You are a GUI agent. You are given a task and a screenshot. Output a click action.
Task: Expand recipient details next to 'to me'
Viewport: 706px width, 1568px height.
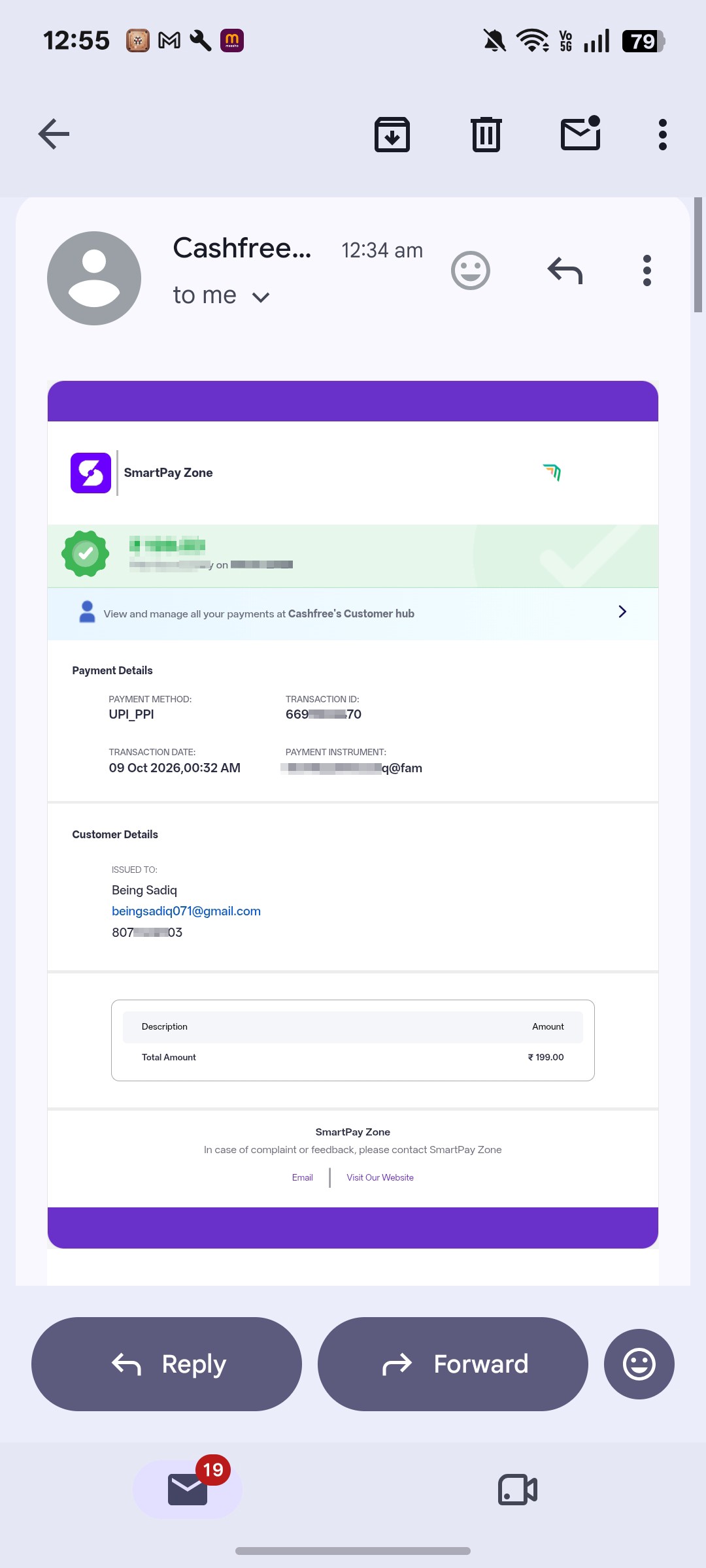pos(261,297)
